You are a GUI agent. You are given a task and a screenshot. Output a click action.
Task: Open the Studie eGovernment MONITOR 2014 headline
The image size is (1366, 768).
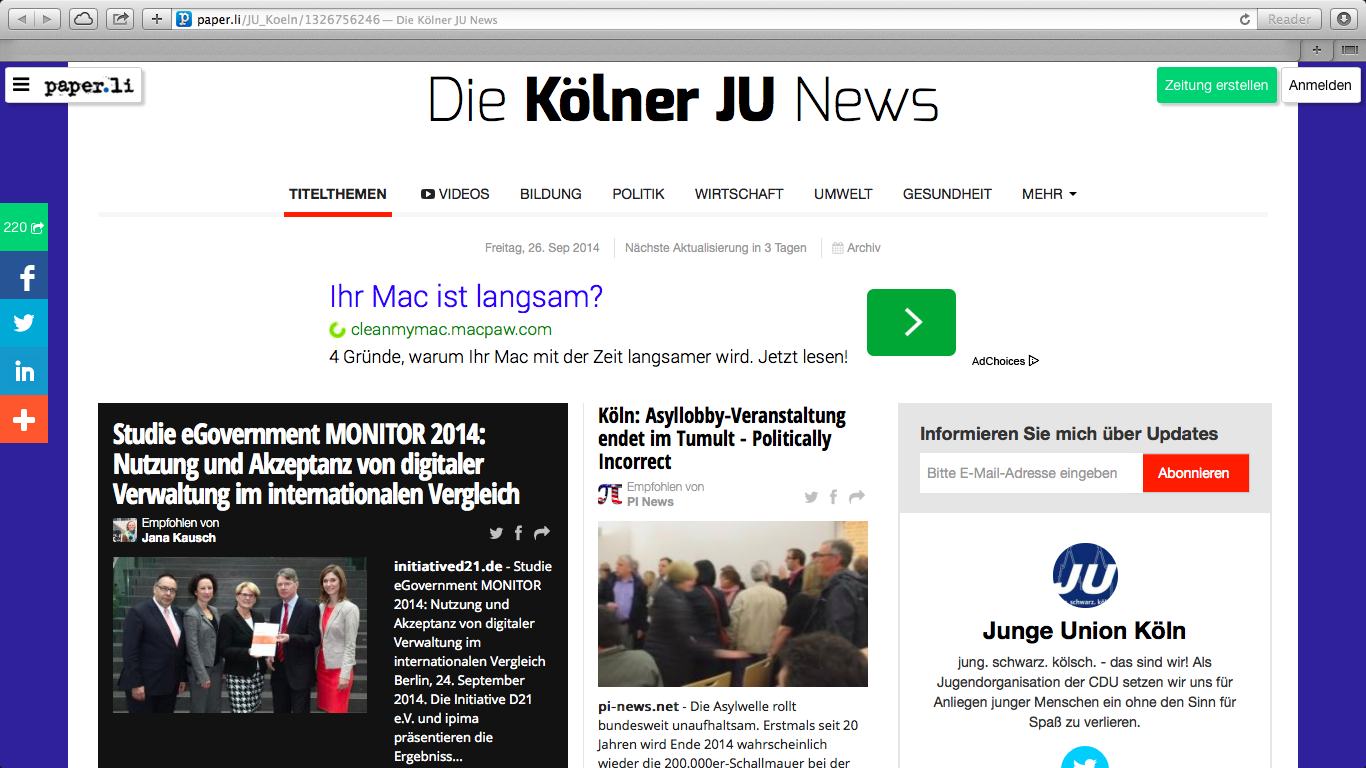[316, 464]
